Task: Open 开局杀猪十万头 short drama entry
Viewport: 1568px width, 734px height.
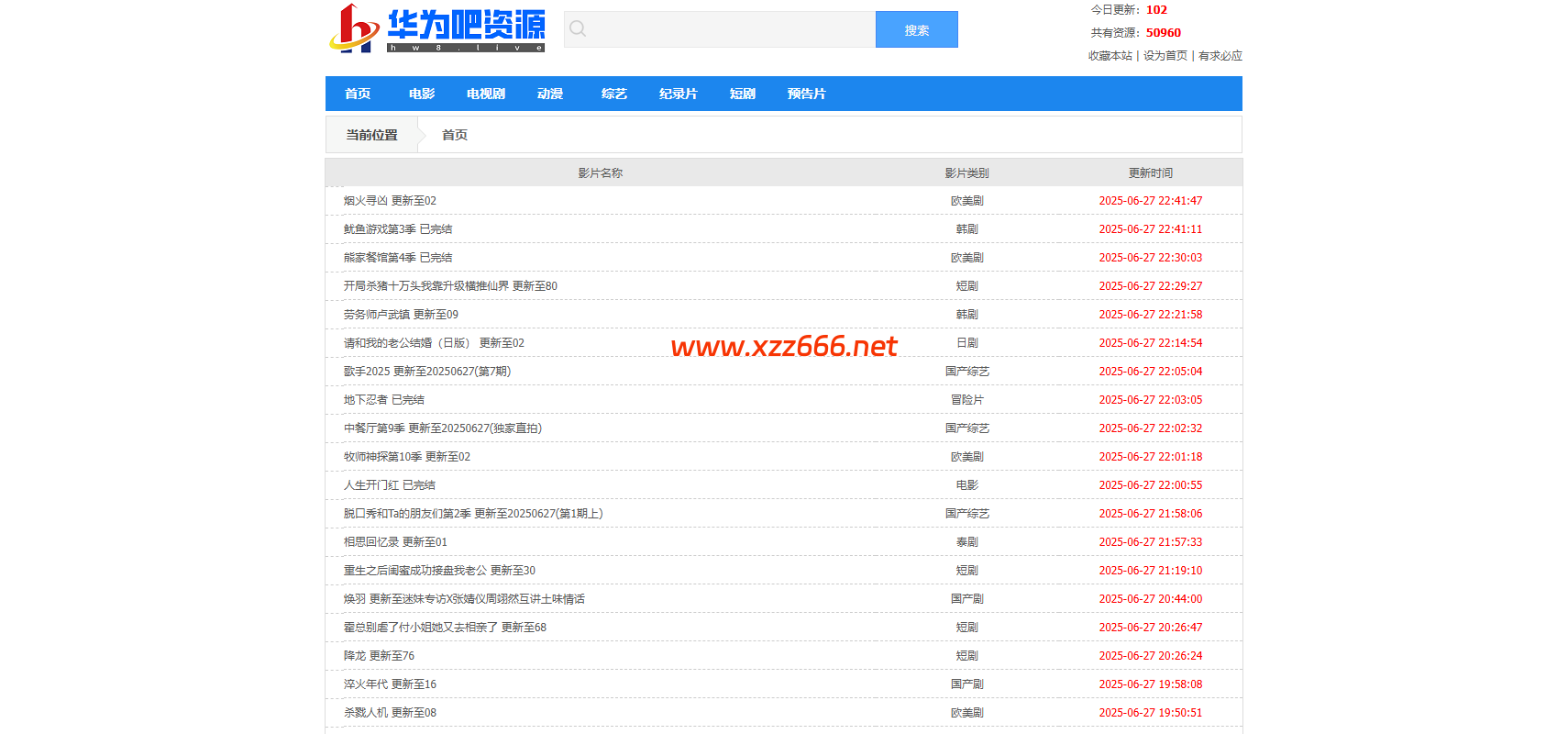Action: pyautogui.click(x=450, y=286)
